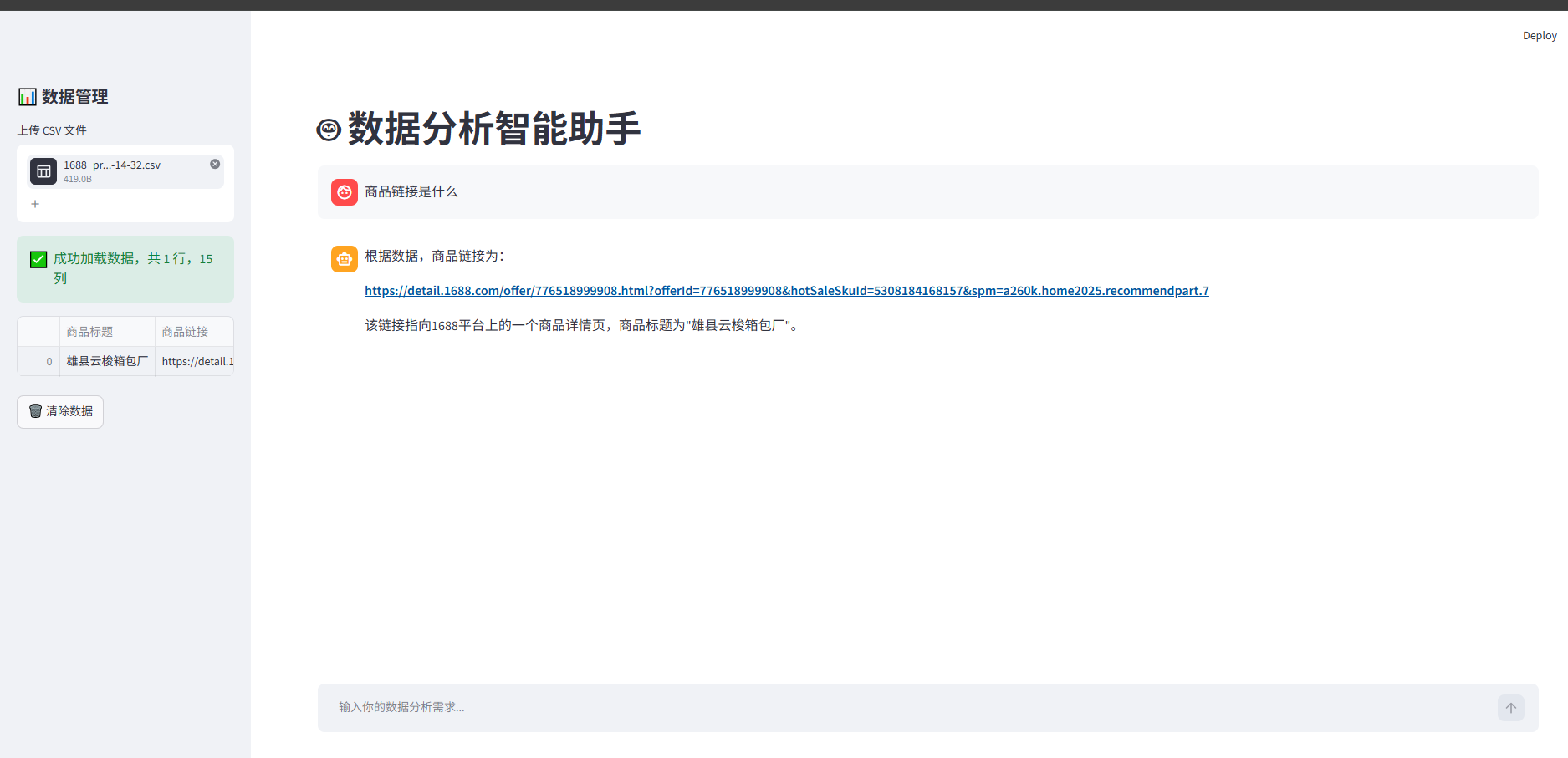Click the orange assistant robot avatar
Image resolution: width=1568 pixels, height=758 pixels.
pyautogui.click(x=345, y=259)
